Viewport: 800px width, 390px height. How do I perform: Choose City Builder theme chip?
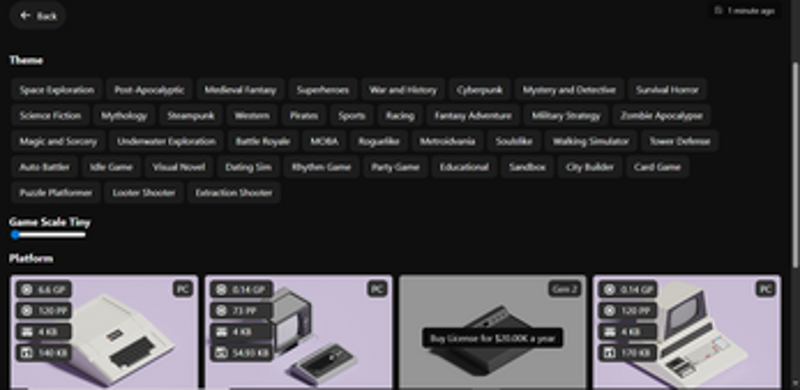[x=590, y=167]
